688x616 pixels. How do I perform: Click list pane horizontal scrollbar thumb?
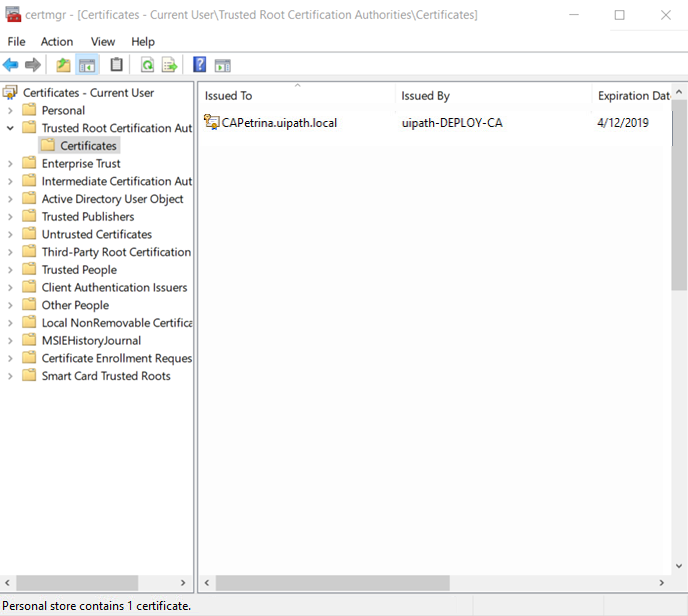click(x=333, y=583)
